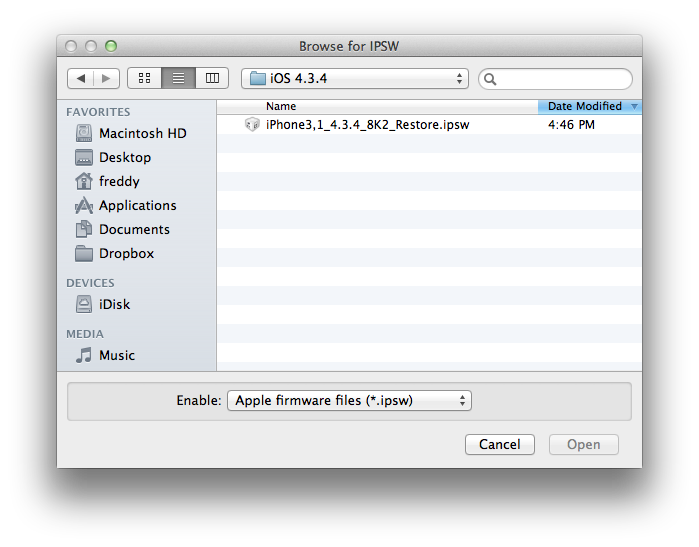Switch to list view
Image resolution: width=699 pixels, height=547 pixels.
[x=178, y=78]
